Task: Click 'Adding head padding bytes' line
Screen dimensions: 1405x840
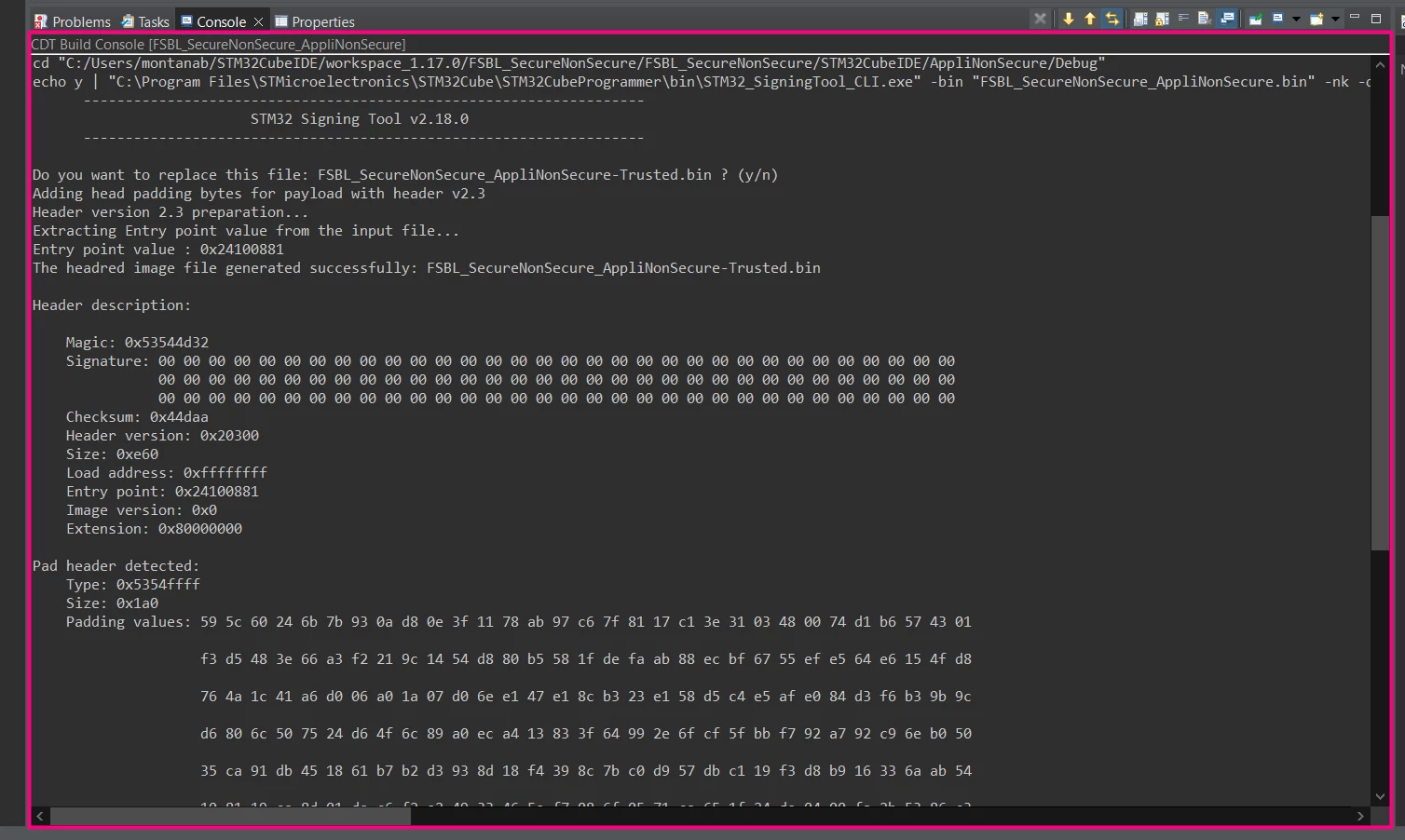Action: click(x=259, y=193)
